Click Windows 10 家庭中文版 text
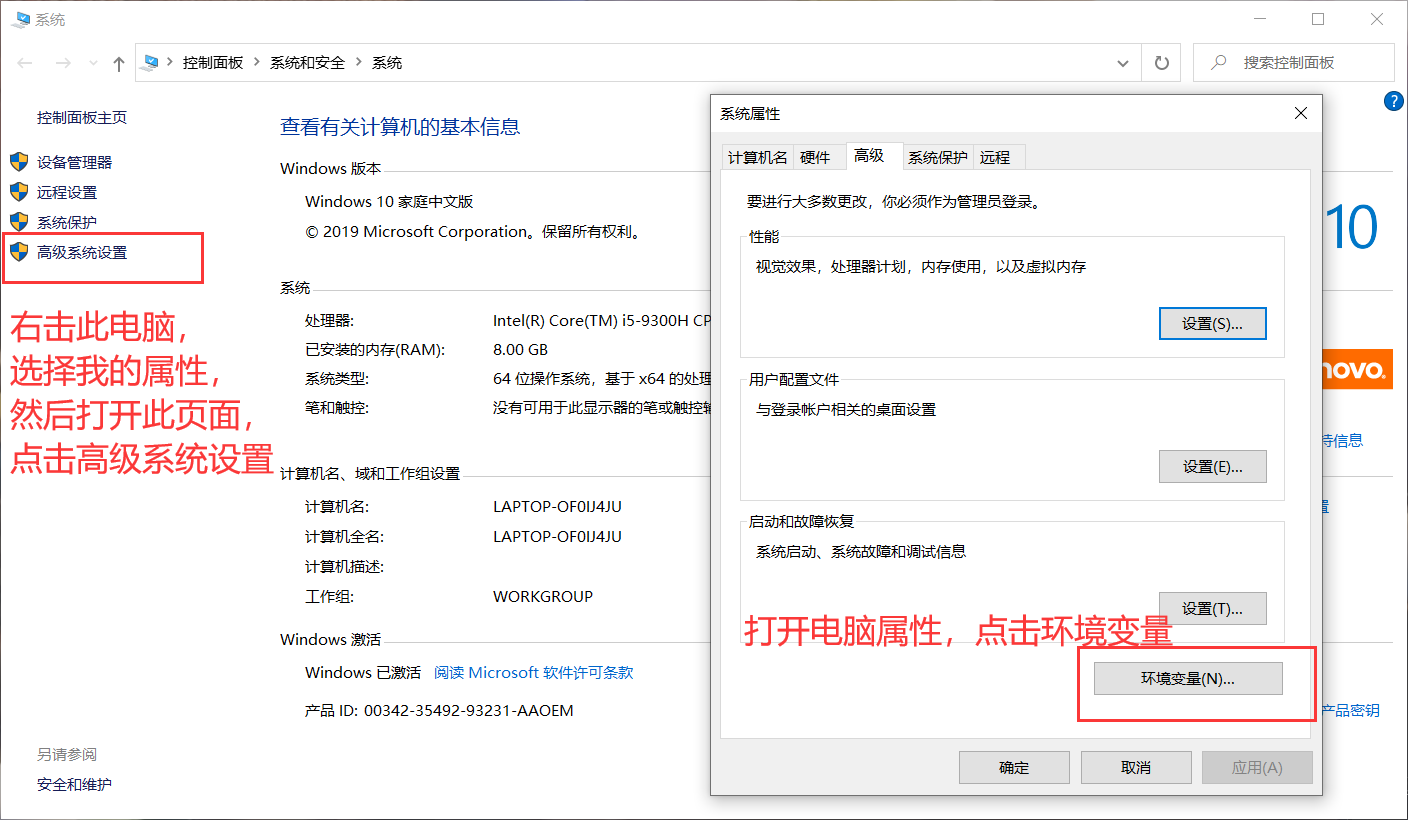 coord(389,201)
